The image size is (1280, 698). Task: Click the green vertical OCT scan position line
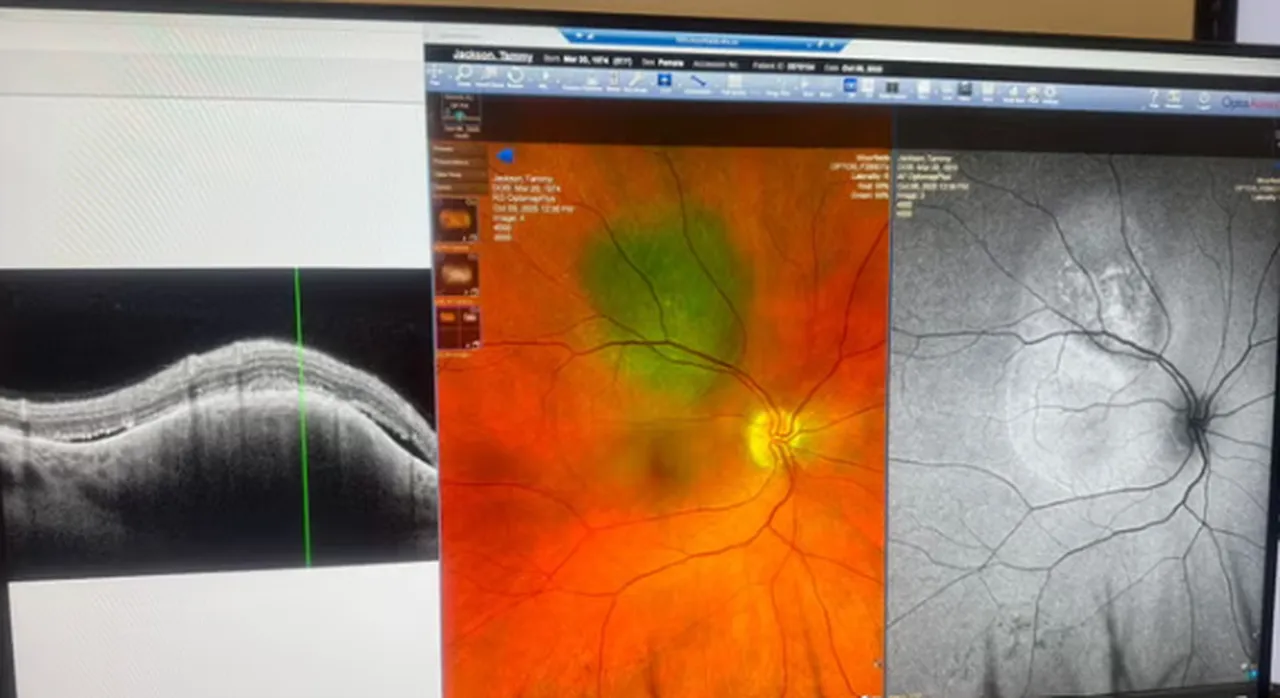pyautogui.click(x=302, y=420)
